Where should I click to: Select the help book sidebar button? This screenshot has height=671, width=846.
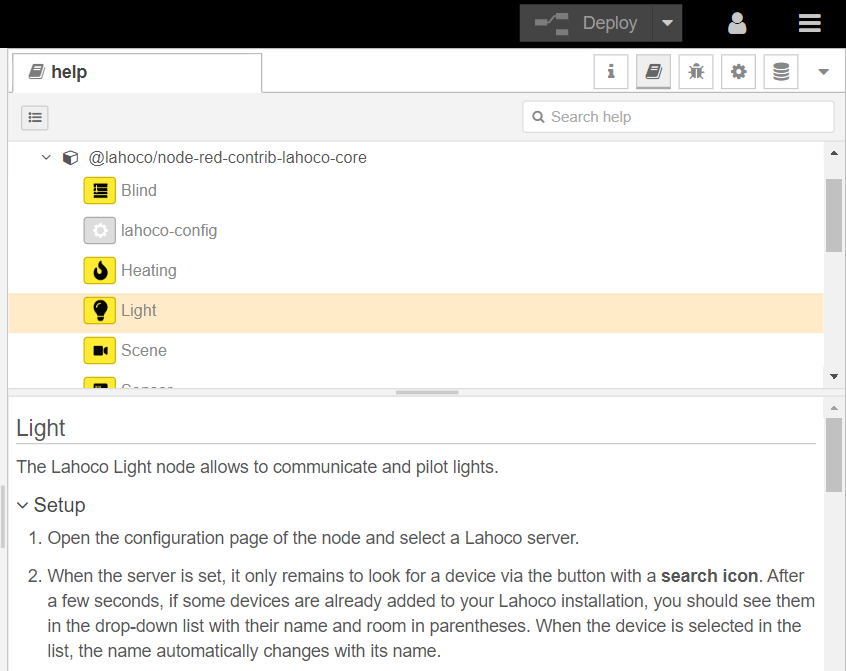[x=653, y=72]
